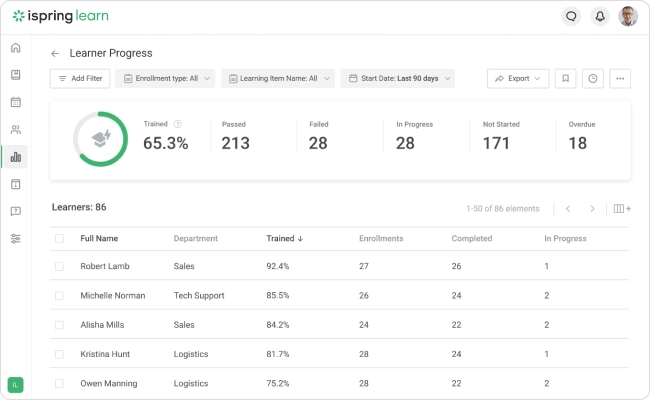Click the Trained value 65.3%
Viewport: 650px width, 400px height.
tap(166, 143)
